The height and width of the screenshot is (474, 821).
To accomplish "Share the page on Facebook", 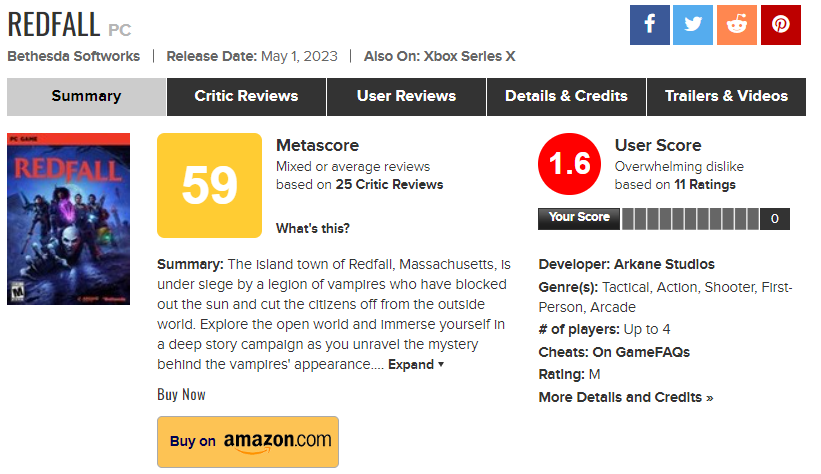I will [x=650, y=25].
